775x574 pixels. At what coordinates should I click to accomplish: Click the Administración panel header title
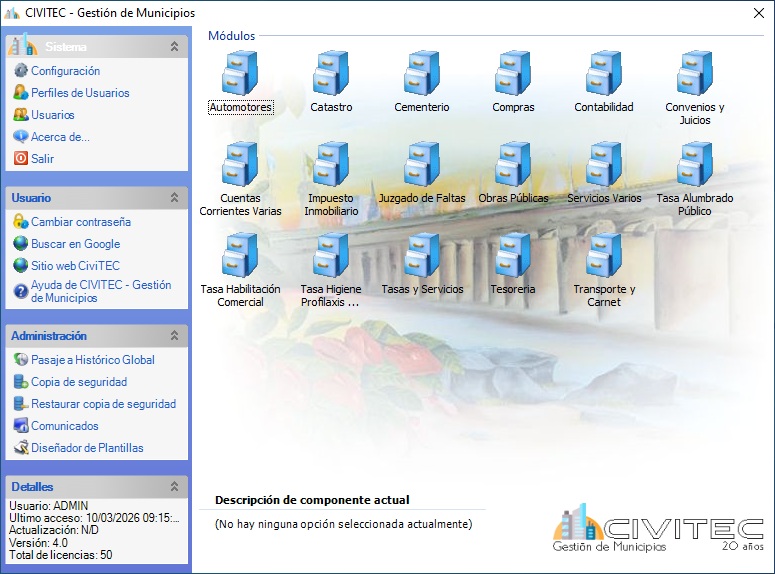click(x=49, y=335)
